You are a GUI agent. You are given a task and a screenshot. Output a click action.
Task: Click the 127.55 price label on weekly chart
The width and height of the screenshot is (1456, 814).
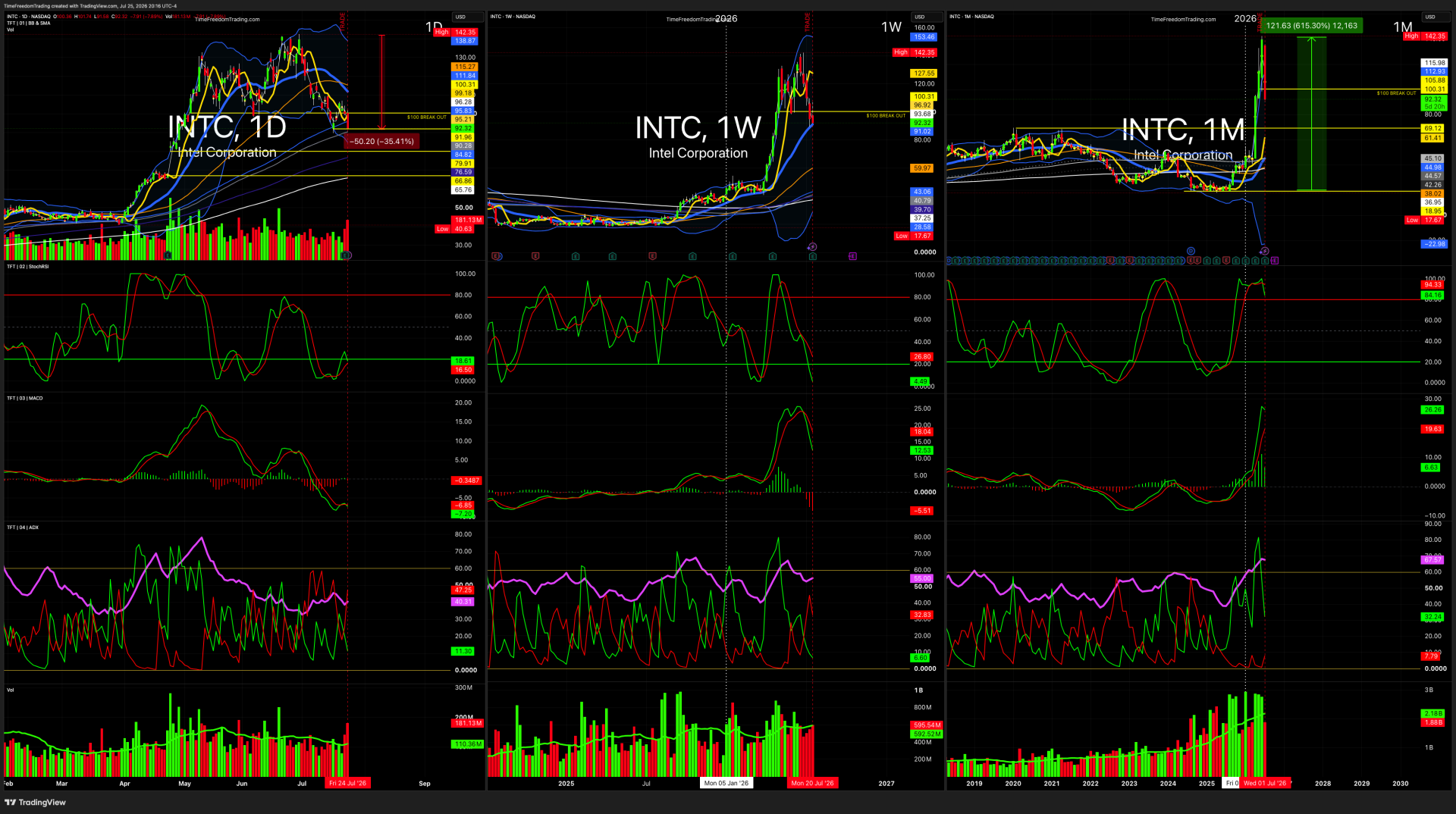(924, 74)
